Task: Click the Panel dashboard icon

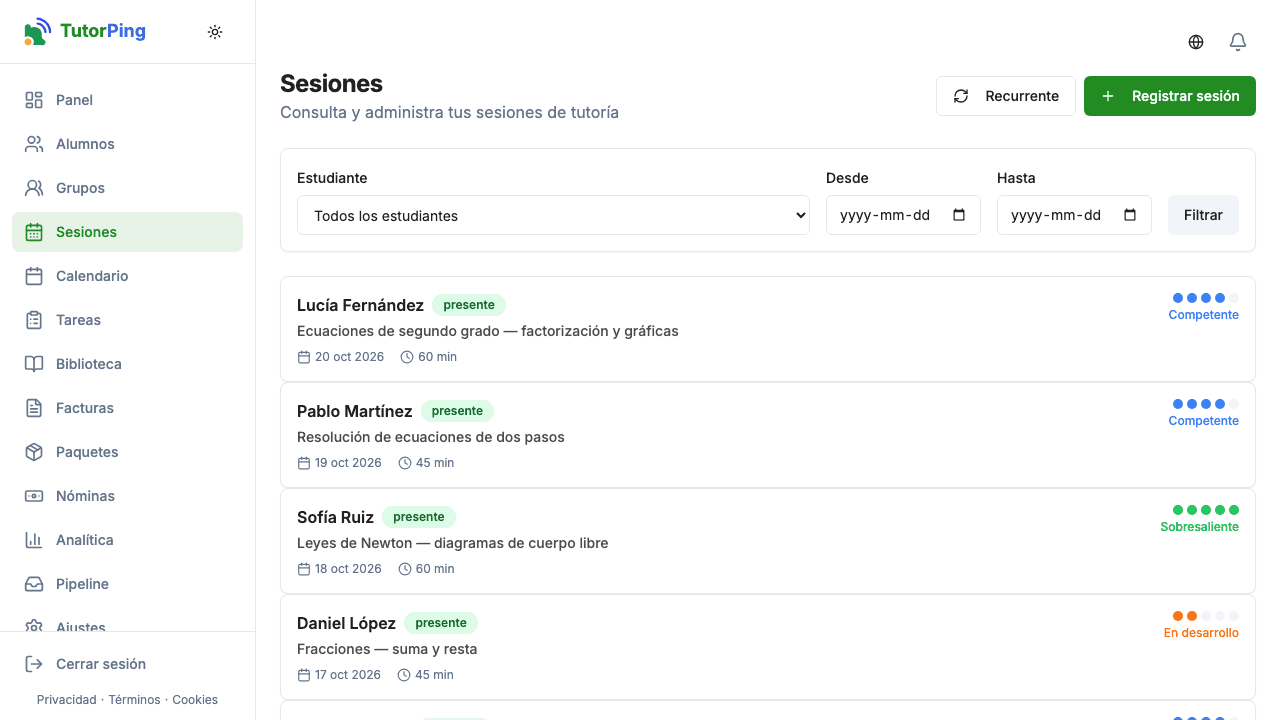Action: 34,100
